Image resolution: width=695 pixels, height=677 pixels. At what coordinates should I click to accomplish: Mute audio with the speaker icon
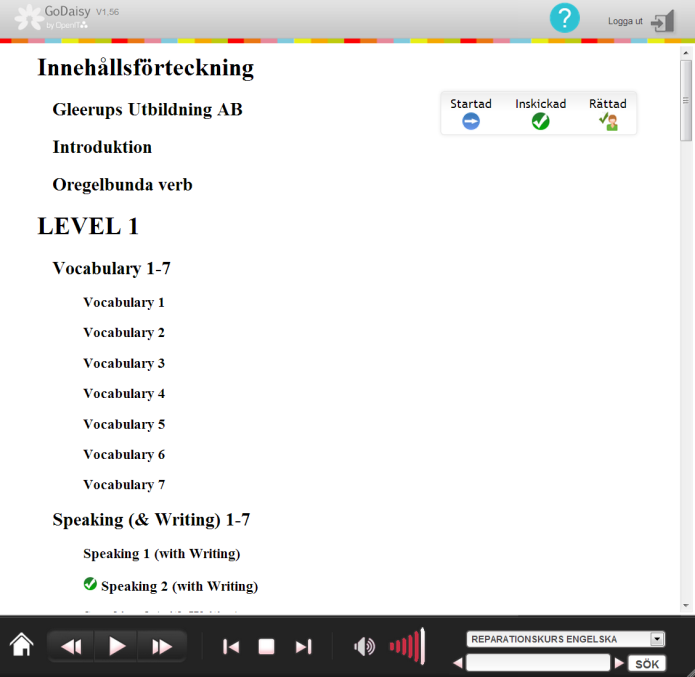(364, 647)
